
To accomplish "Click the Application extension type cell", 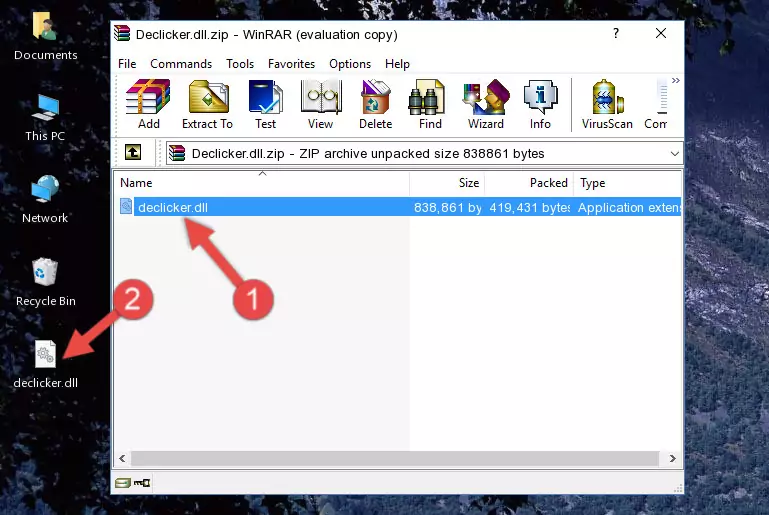I will pyautogui.click(x=629, y=207).
